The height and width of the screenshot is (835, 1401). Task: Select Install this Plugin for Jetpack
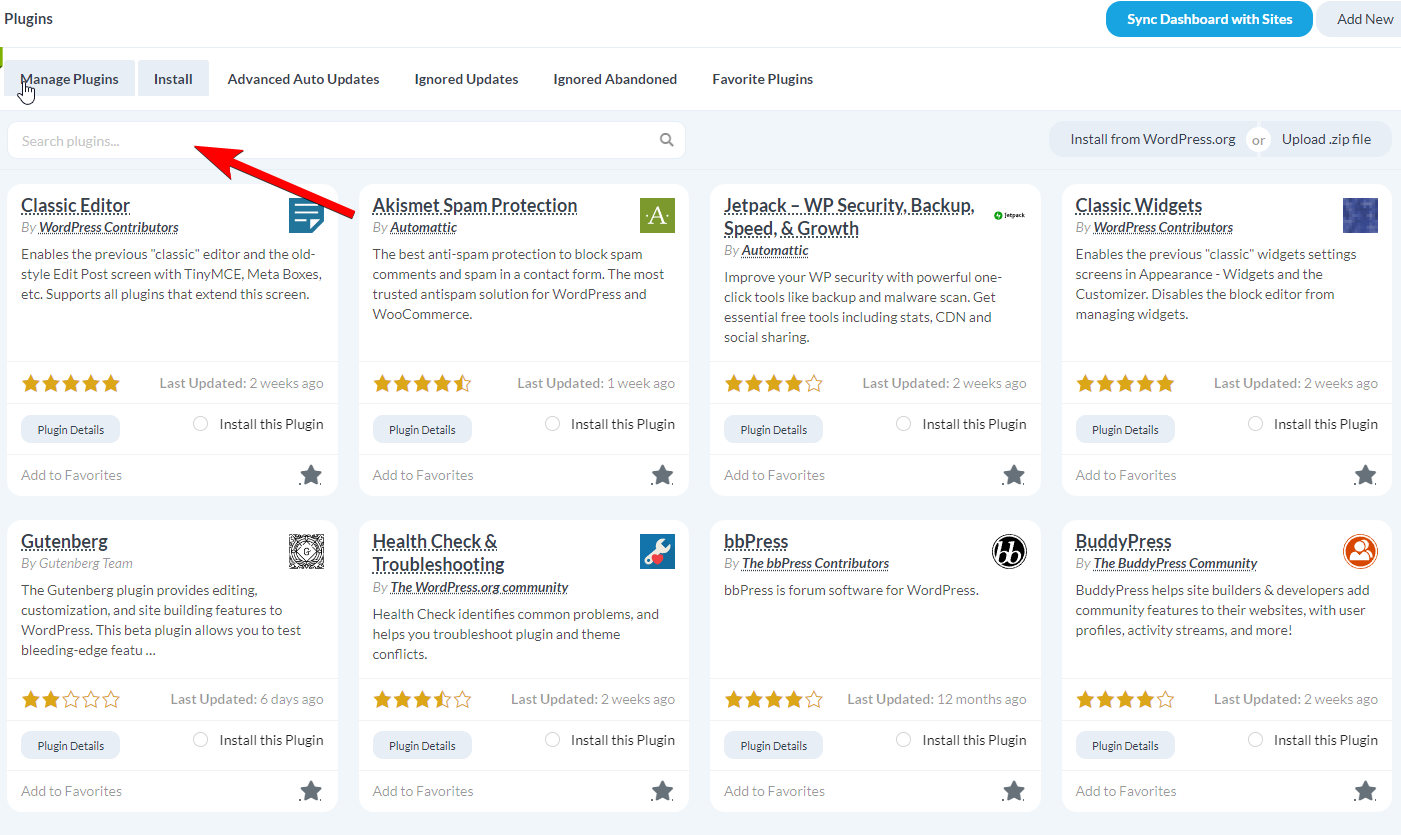pos(904,423)
